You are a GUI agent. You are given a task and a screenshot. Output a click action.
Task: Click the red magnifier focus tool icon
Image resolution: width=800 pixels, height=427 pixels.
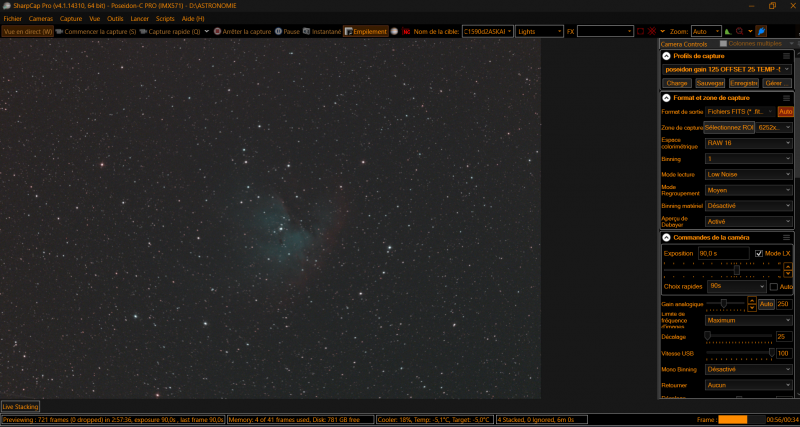pos(739,31)
